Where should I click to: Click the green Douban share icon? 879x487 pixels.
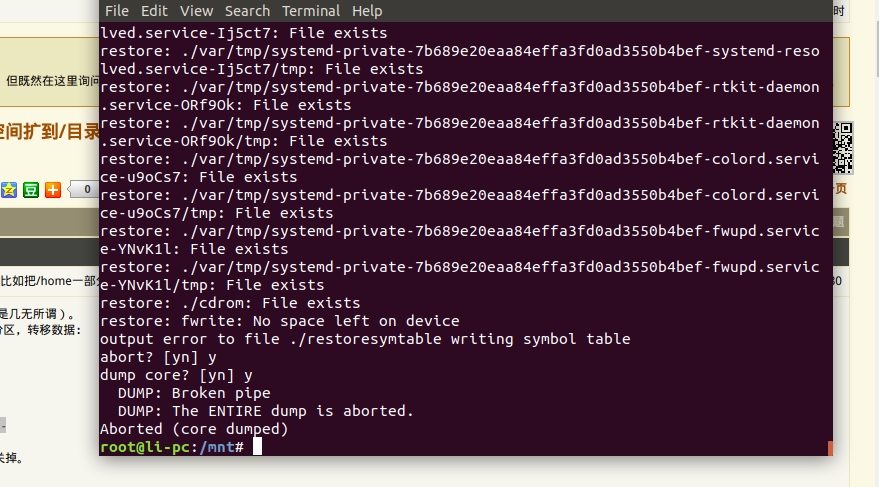pos(31,190)
